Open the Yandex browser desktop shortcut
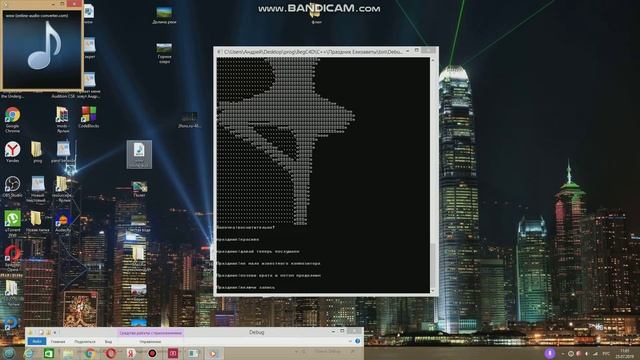 pos(12,153)
